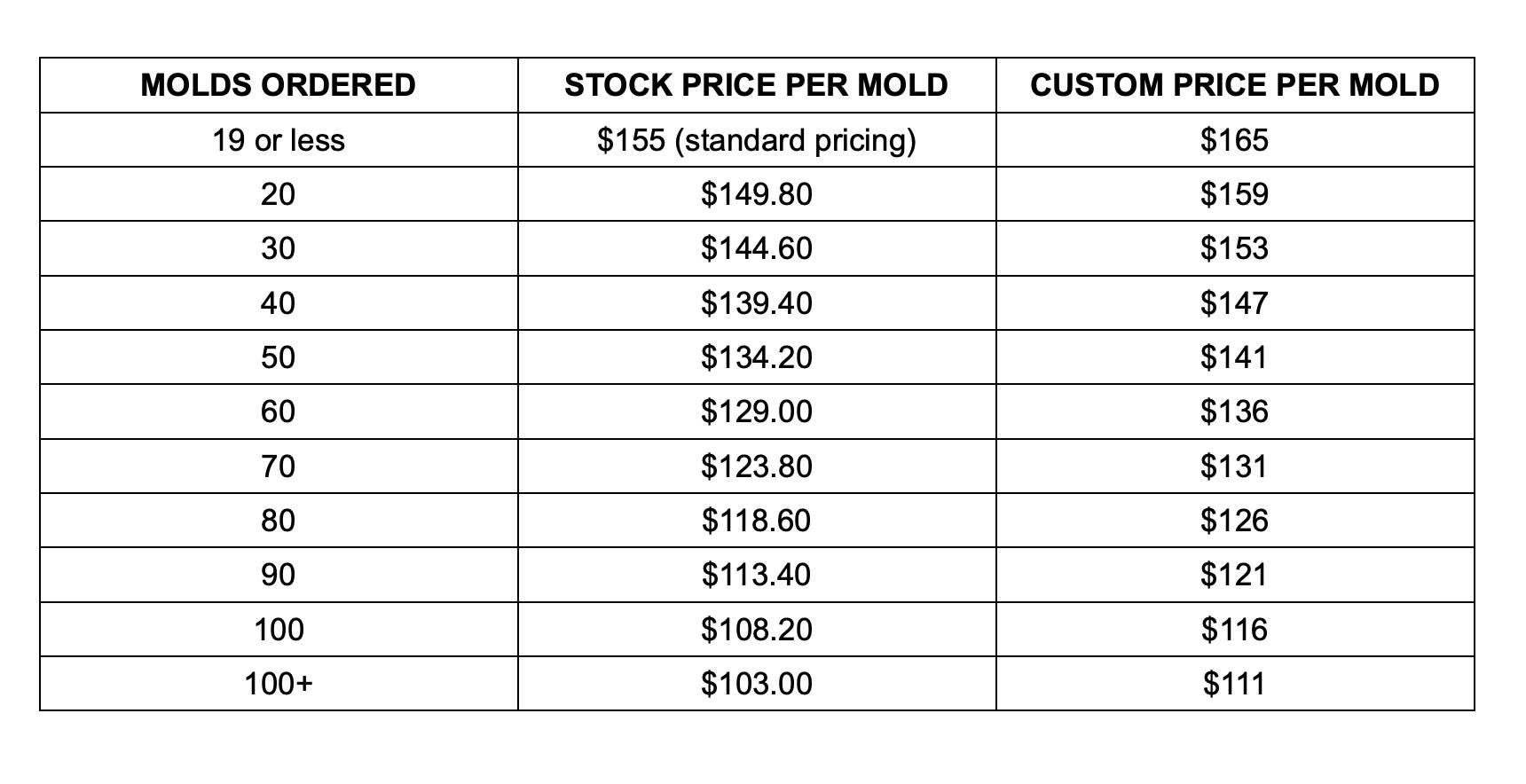Click the $108.20 stock price cell
This screenshot has width=1526, height=784.
tap(757, 630)
